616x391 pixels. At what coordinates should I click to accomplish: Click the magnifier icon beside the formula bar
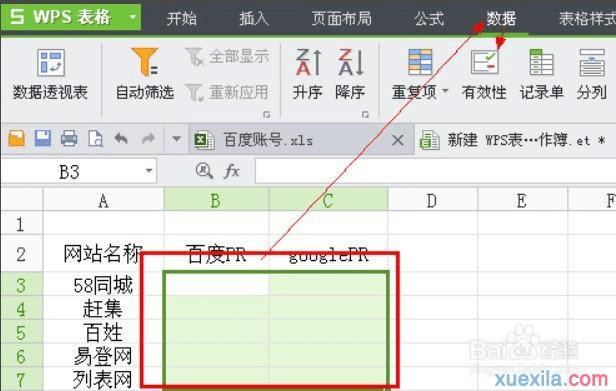click(x=204, y=171)
